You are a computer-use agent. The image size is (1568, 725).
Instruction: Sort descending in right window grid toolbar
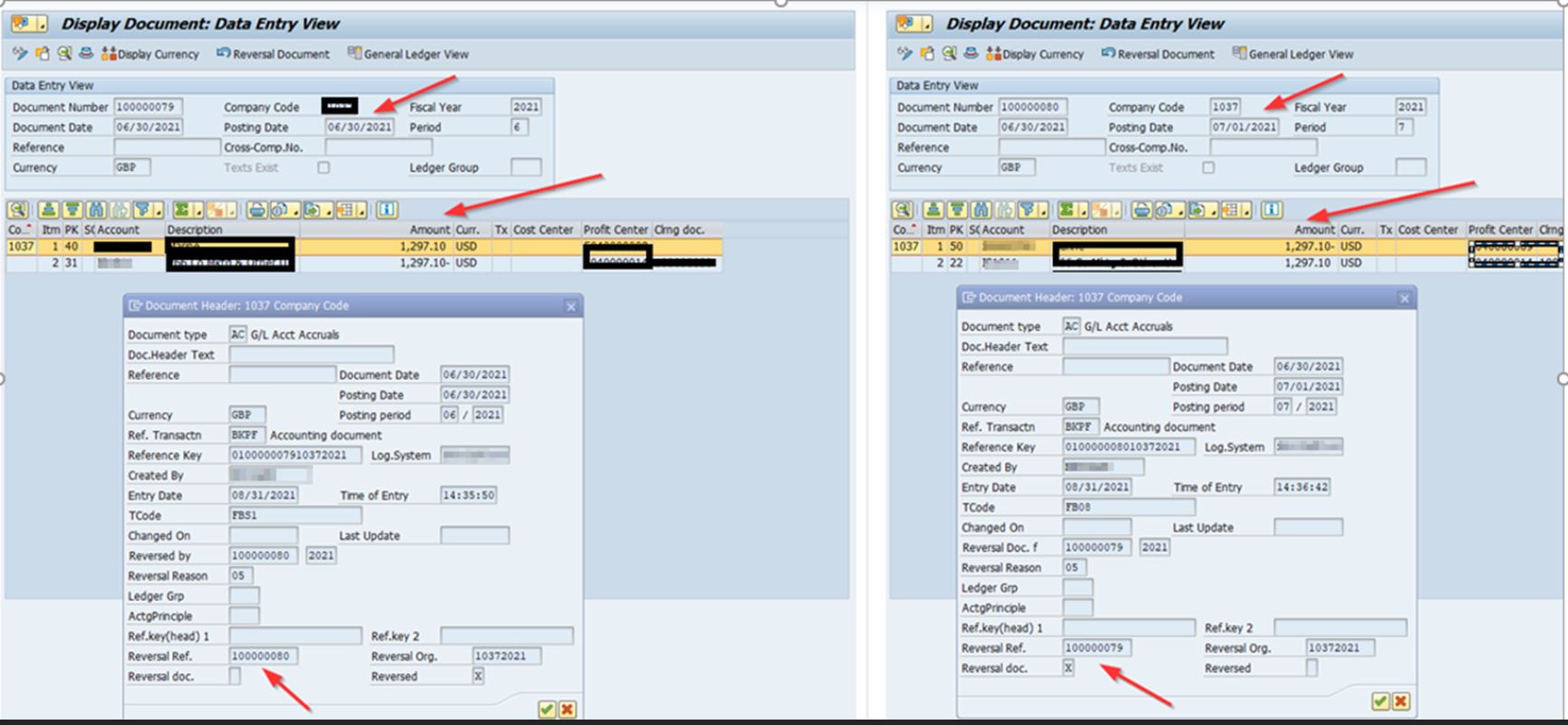pyautogui.click(x=957, y=210)
